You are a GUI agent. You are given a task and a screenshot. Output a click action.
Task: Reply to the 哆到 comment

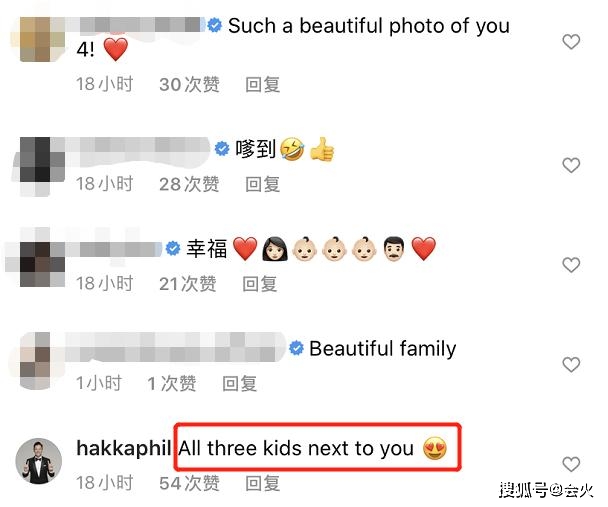click(x=263, y=184)
